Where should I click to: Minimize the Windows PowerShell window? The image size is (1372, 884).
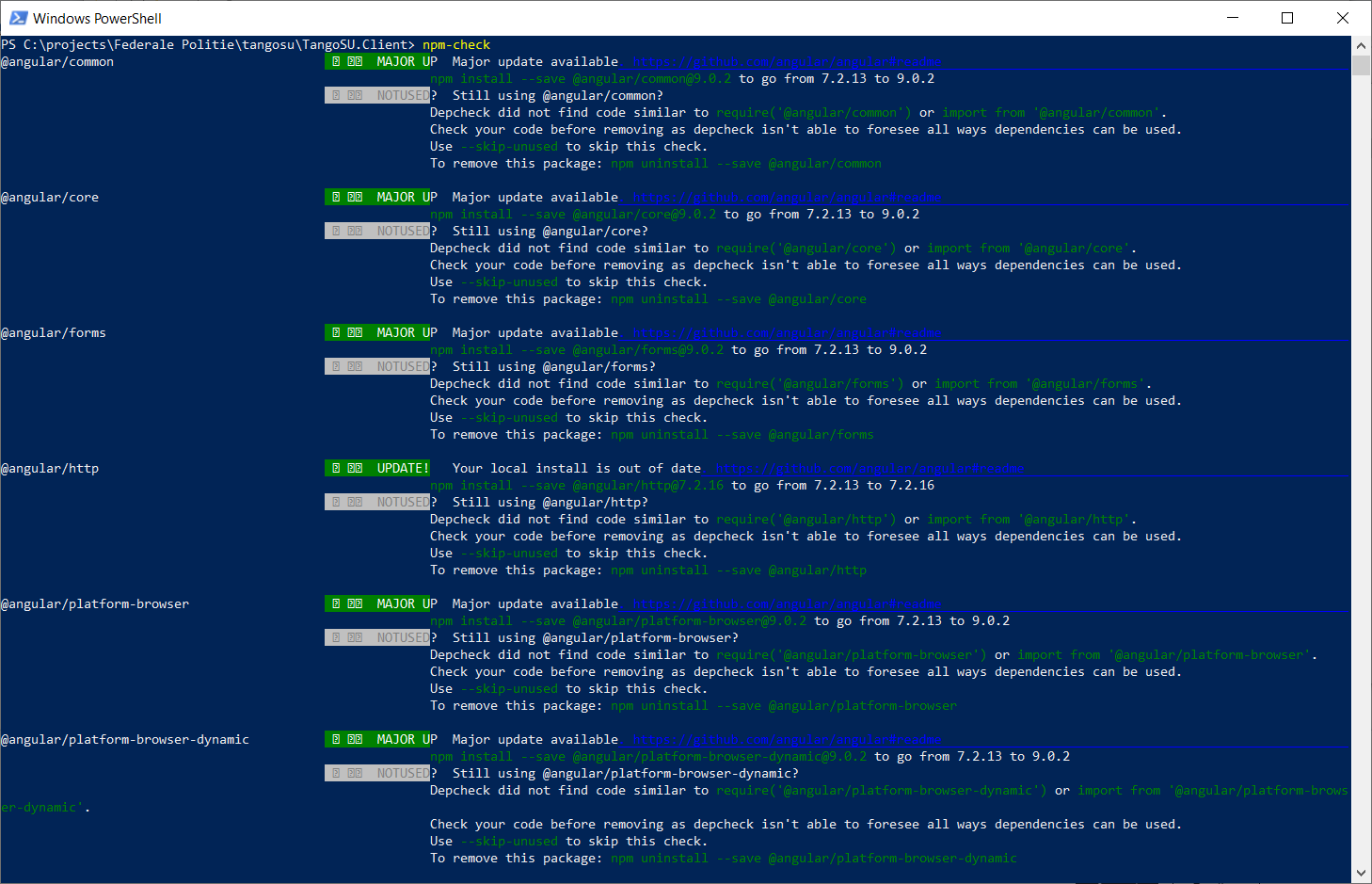[1234, 18]
